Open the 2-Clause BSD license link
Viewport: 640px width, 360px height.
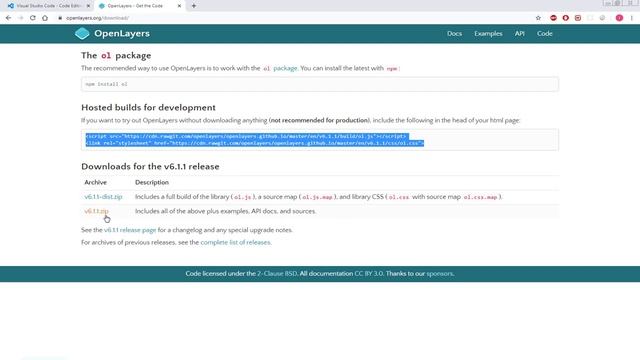[277, 273]
